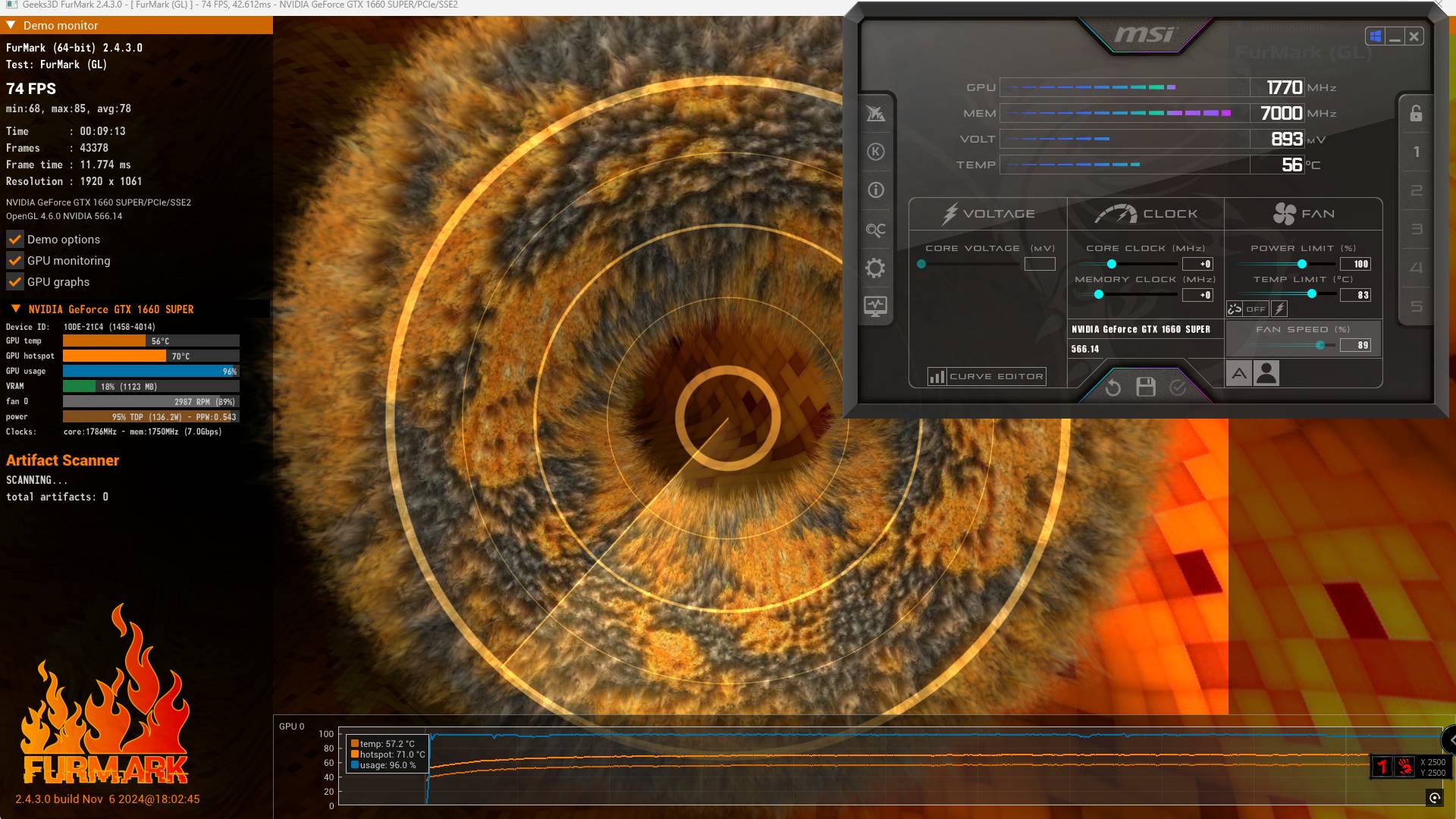Toggle power and temp limit link
The width and height of the screenshot is (1456, 819).
[x=1235, y=309]
